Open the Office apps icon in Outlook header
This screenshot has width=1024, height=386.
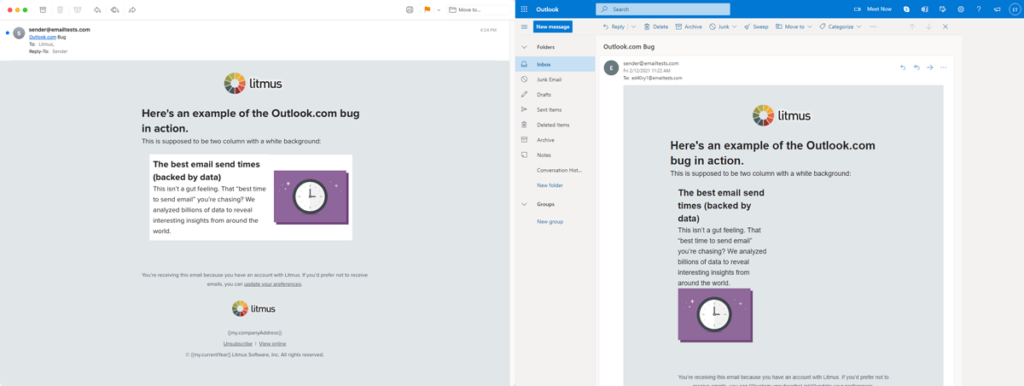coord(925,9)
